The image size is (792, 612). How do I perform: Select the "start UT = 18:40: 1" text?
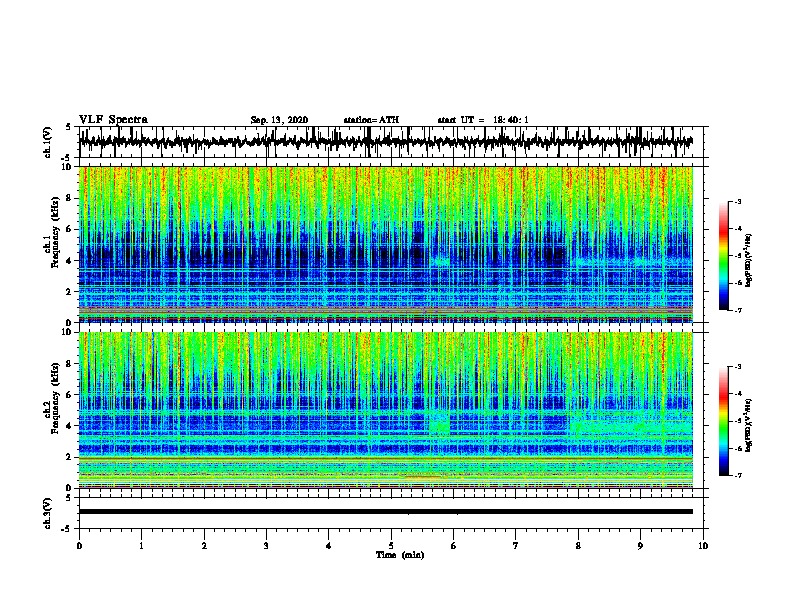tap(483, 120)
